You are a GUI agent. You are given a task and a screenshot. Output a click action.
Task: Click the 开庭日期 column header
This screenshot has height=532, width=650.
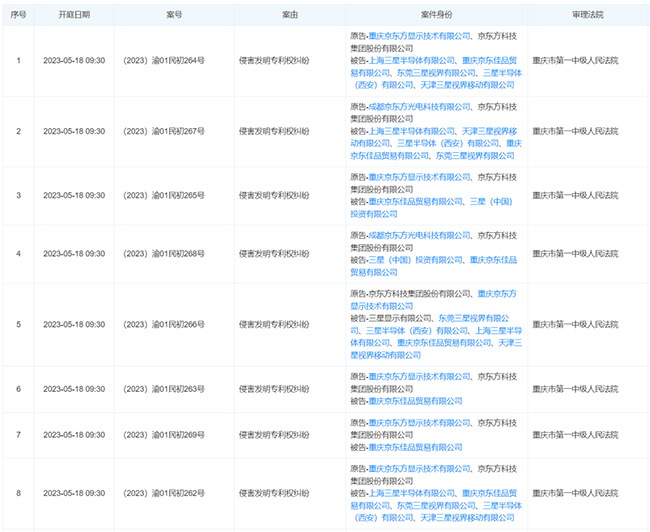click(74, 15)
